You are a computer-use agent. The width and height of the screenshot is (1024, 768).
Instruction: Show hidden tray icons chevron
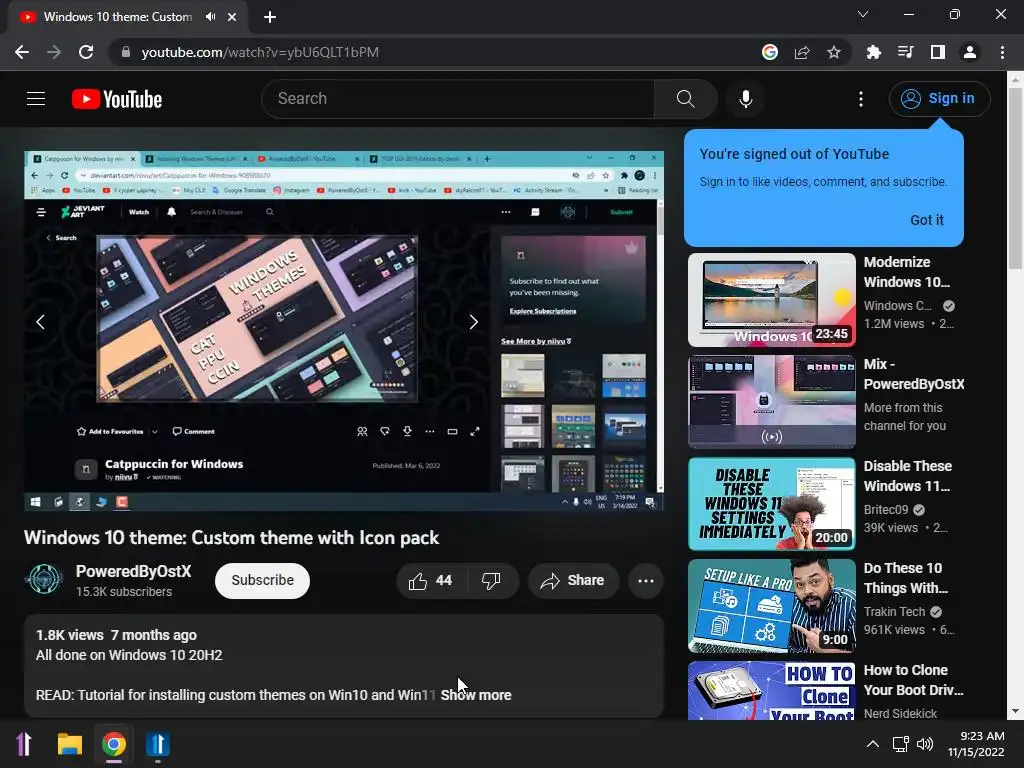pos(872,744)
